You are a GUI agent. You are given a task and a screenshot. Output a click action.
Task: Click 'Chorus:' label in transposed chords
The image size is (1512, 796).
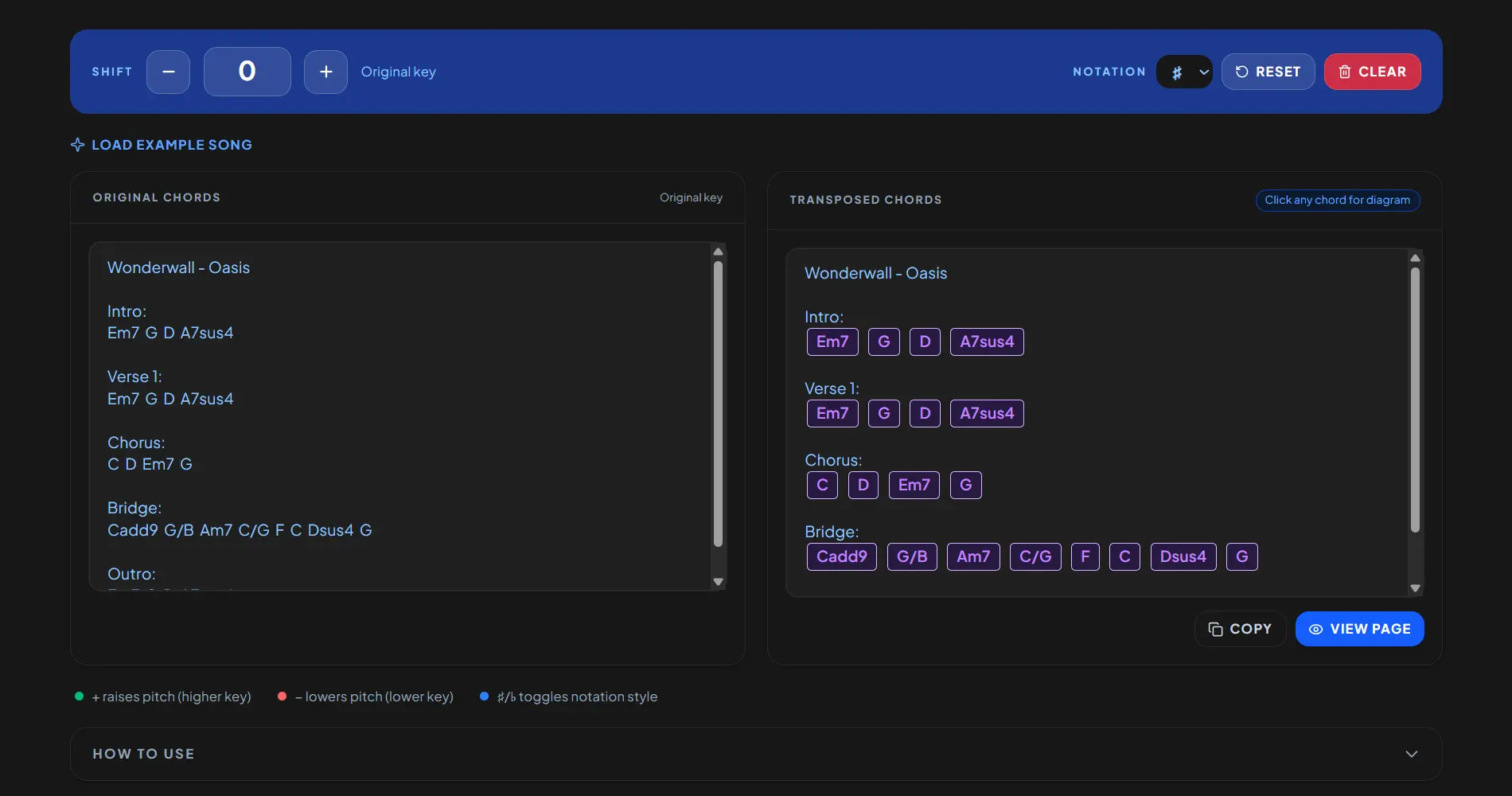[833, 460]
